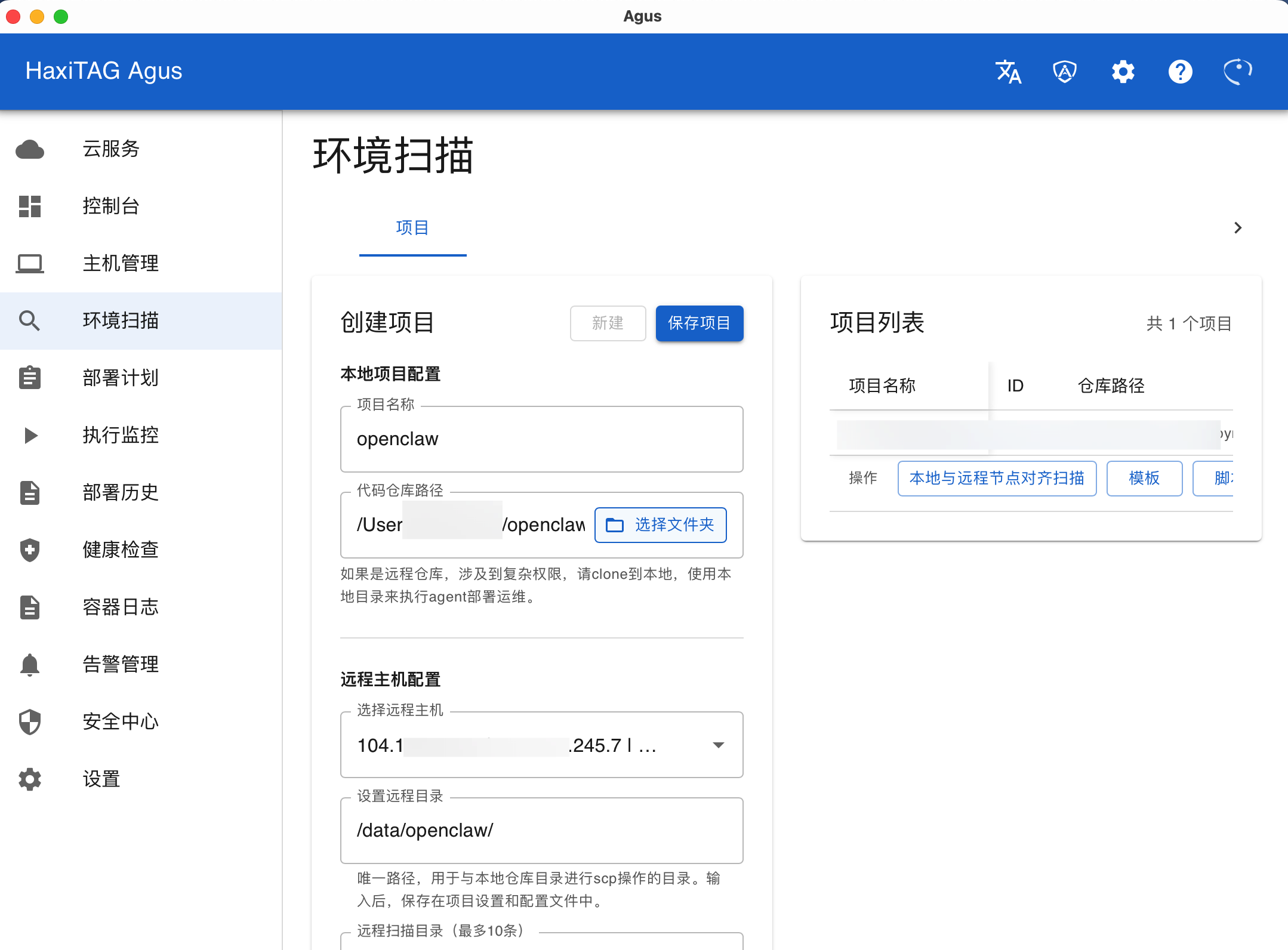The image size is (1288, 950).
Task: Click the shield logo icon in the top bar
Action: 1065,71
